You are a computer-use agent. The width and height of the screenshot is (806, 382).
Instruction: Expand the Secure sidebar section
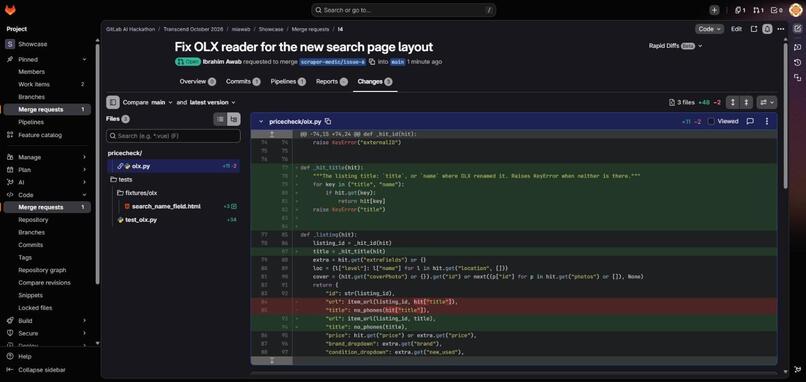click(x=84, y=333)
